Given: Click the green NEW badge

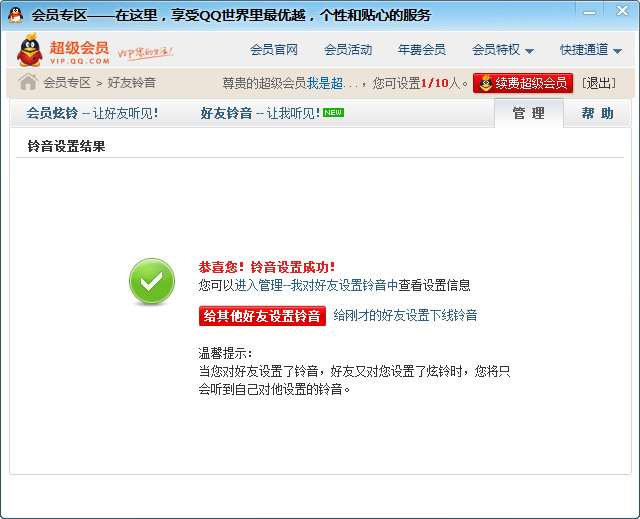Looking at the screenshot, I should point(333,113).
